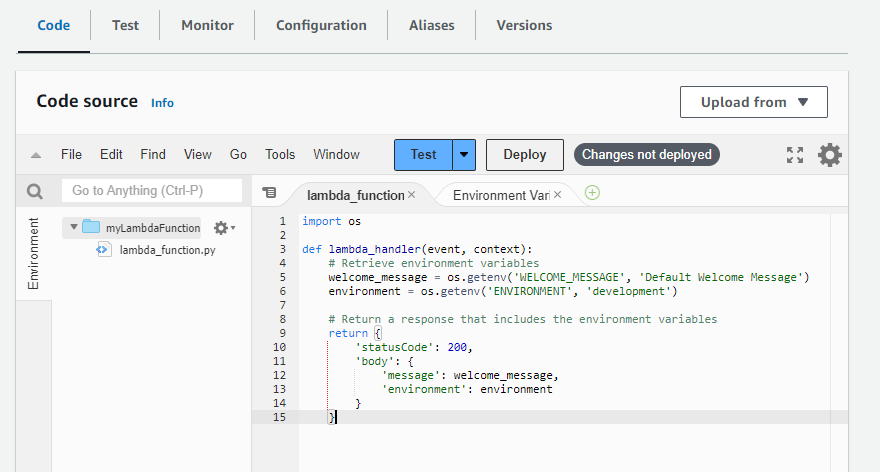880x472 pixels.
Task: Open the Test button dropdown arrow
Action: 464,155
